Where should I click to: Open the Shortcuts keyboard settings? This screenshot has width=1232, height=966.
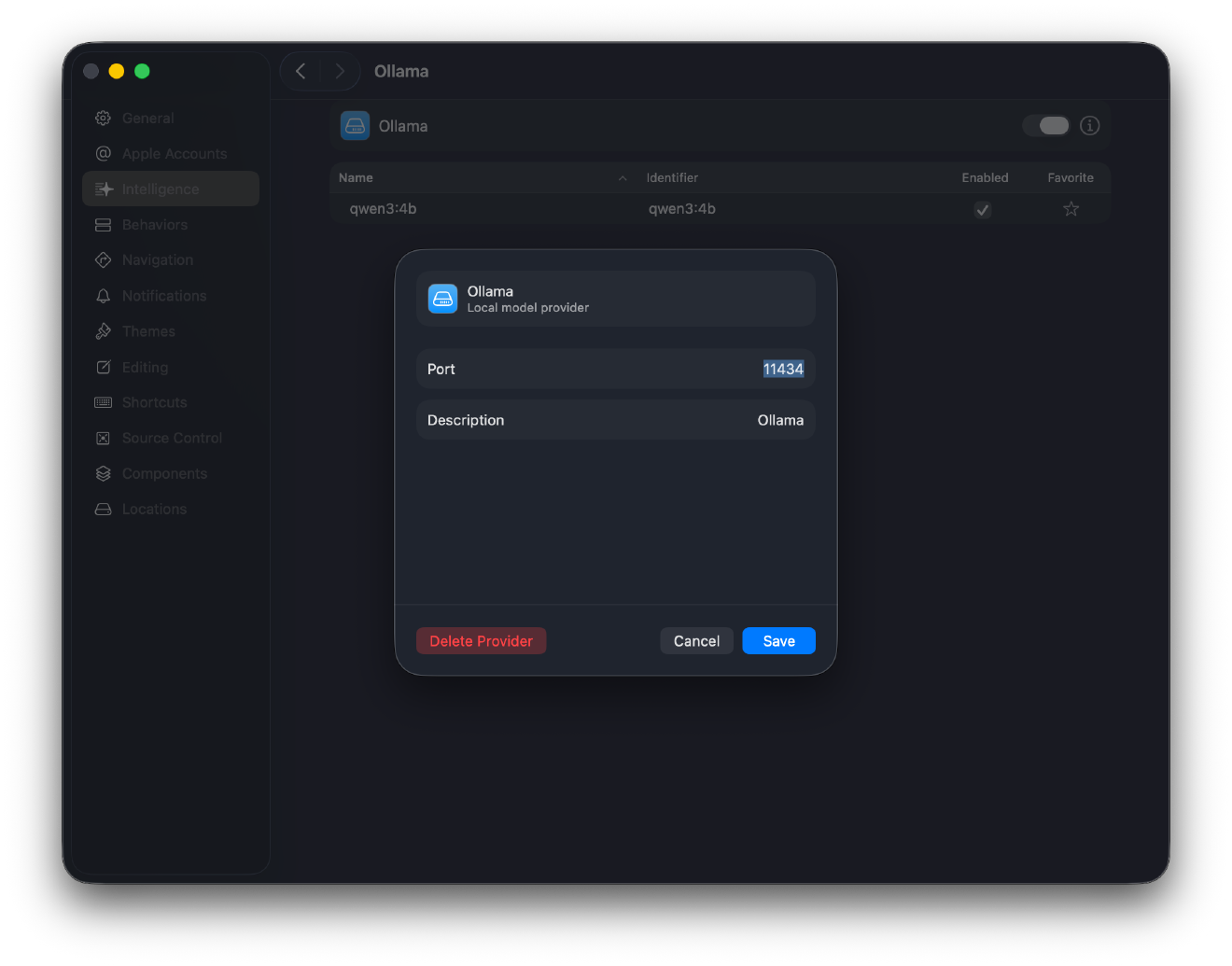pos(153,402)
